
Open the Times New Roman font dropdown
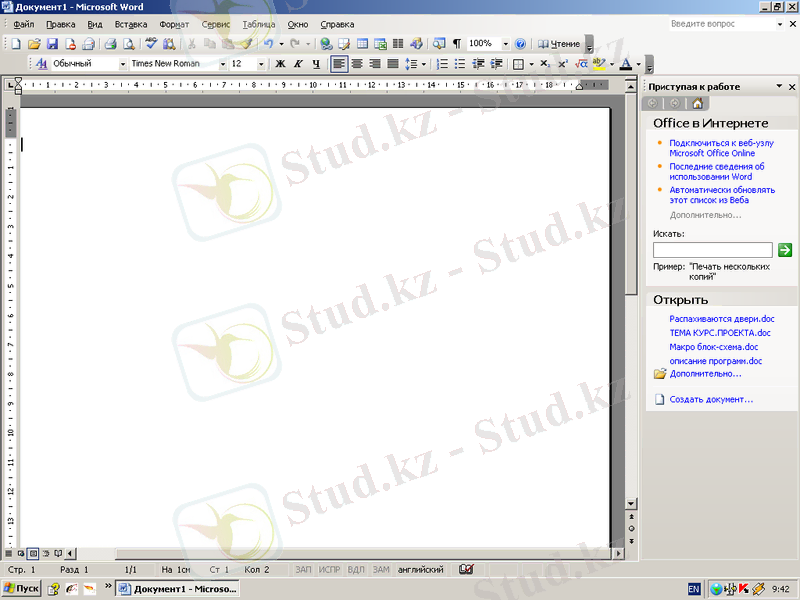220,64
